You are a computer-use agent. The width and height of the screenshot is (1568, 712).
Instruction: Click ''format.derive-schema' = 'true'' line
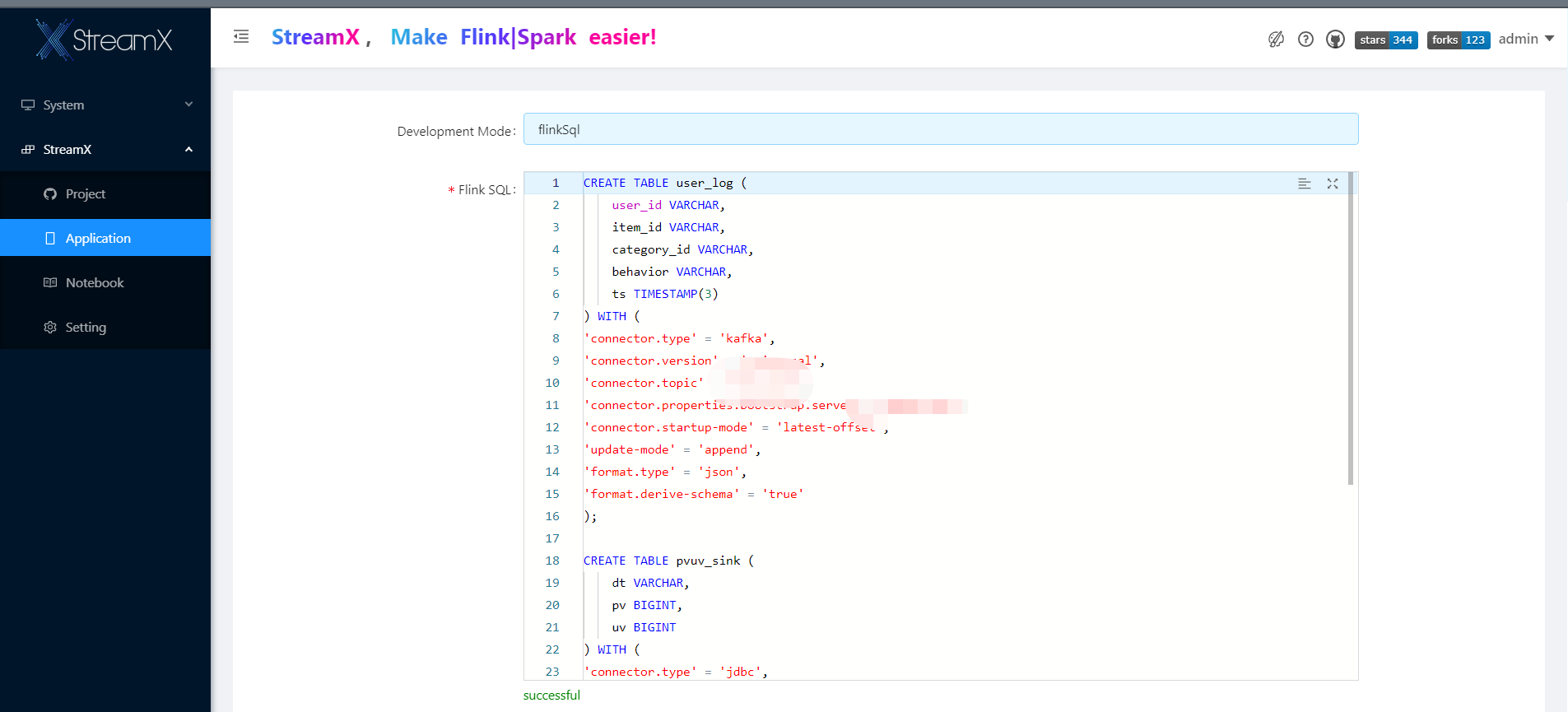click(x=693, y=494)
